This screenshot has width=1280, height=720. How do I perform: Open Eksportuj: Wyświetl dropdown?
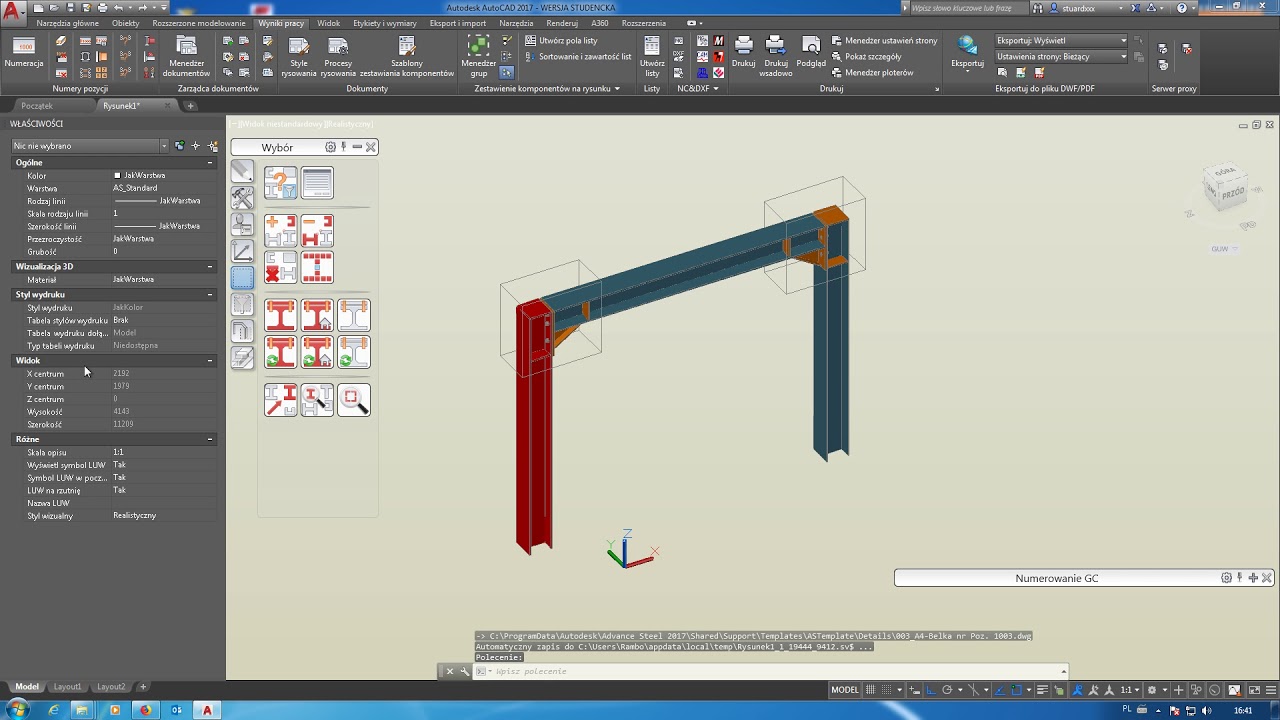[1061, 41]
